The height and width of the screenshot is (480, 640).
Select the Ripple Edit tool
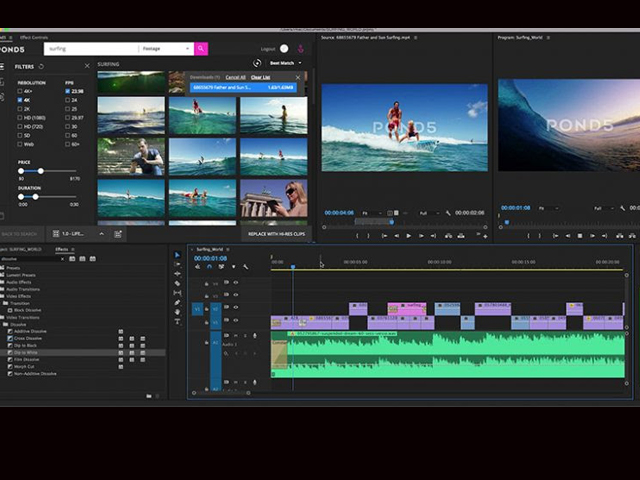click(177, 274)
